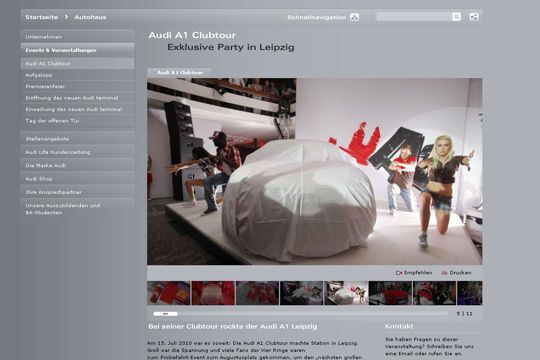Open Tag der offenen Tür entry

pyautogui.click(x=77, y=121)
